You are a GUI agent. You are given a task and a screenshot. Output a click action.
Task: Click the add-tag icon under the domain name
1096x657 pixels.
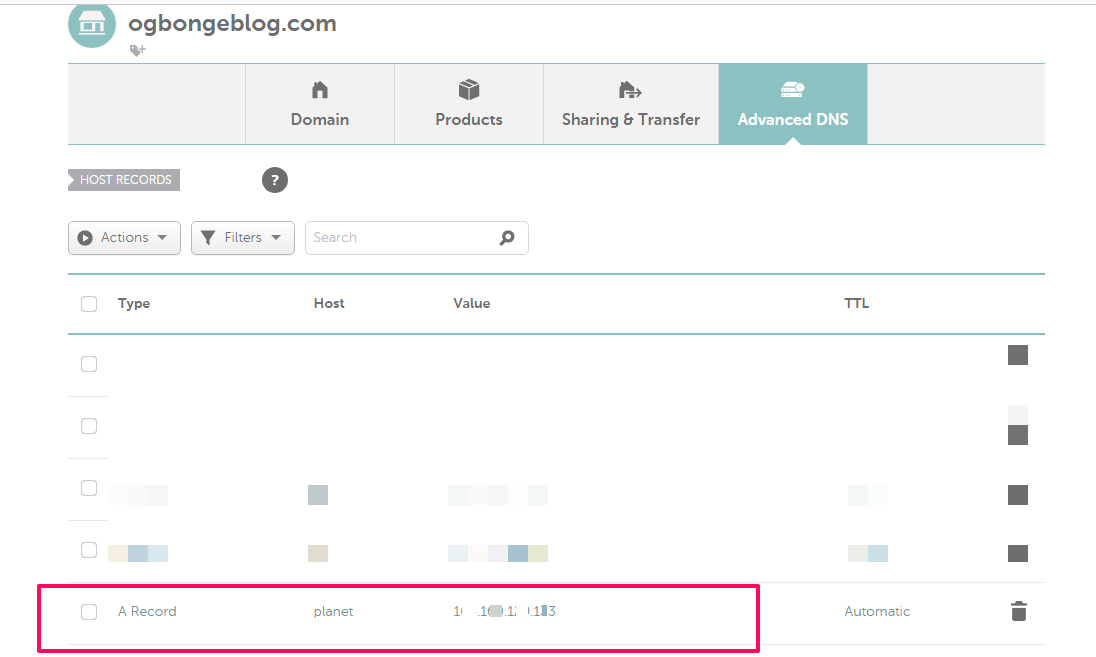pos(138,50)
